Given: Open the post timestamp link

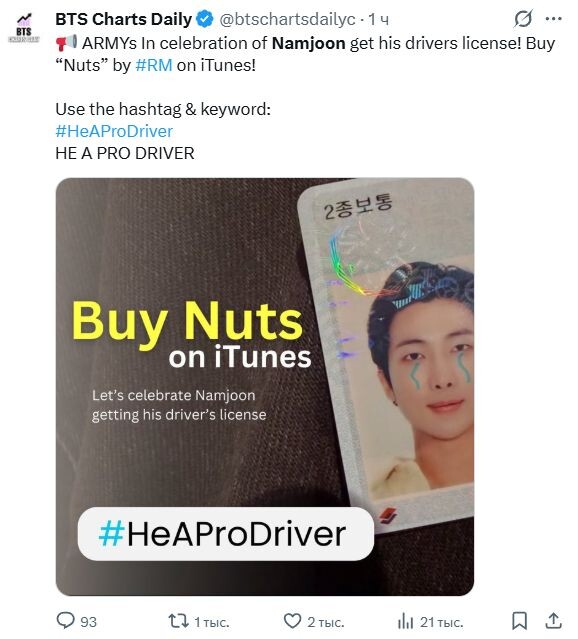Looking at the screenshot, I should (379, 19).
